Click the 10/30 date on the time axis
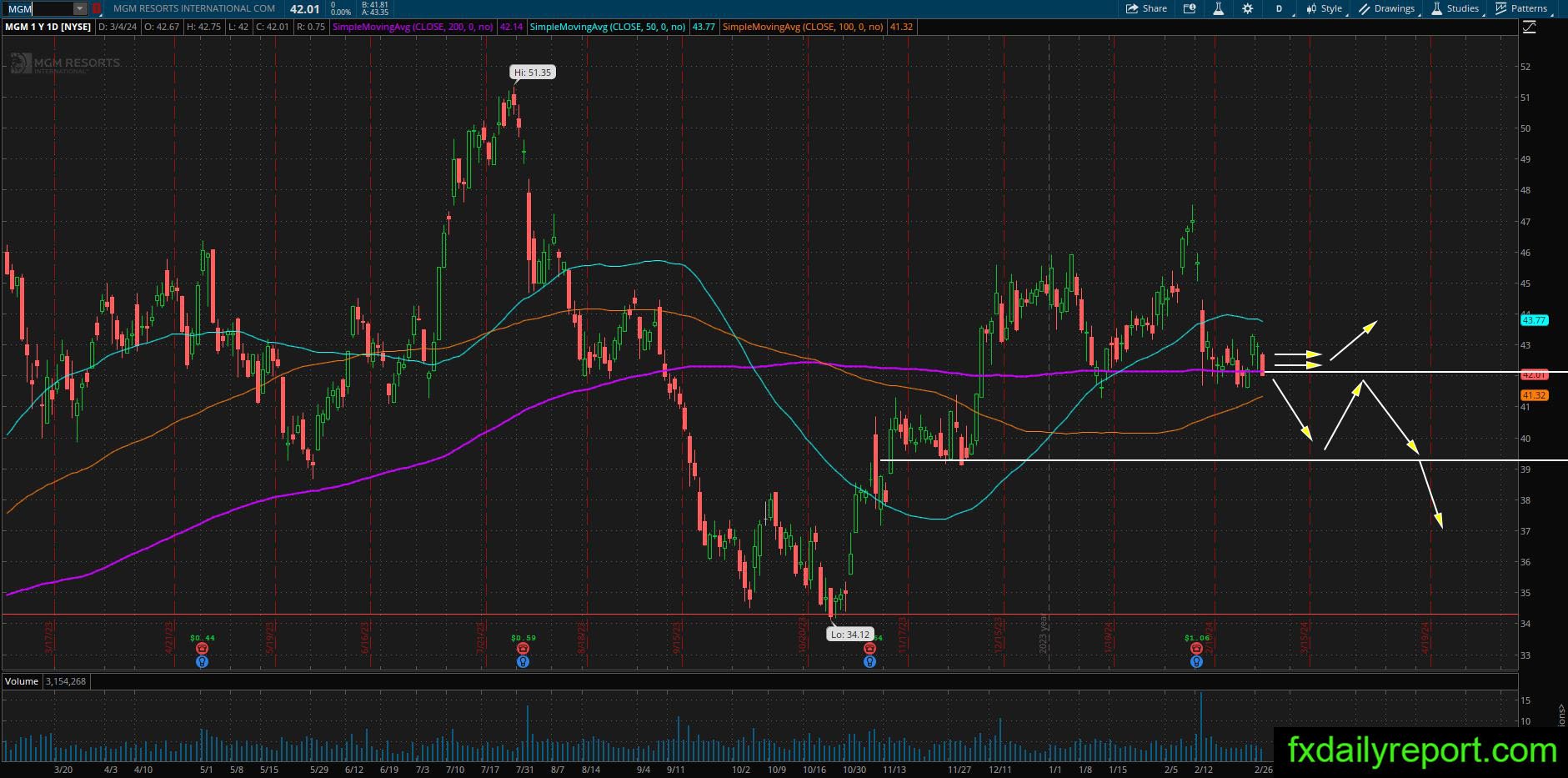The image size is (1568, 778). coord(854,770)
